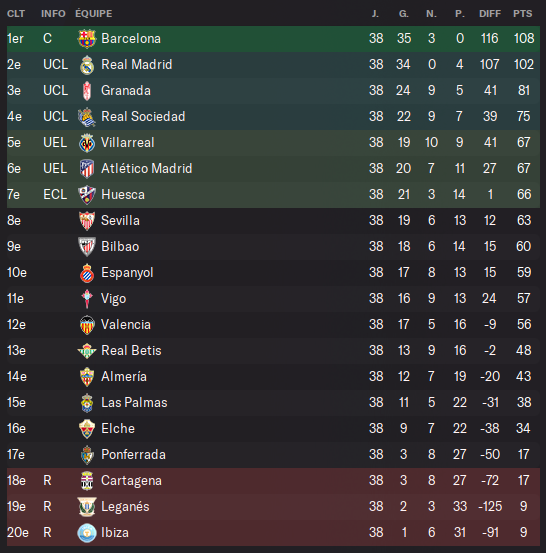Sort table by PTS column header
Screen dimensions: 546x553
(522, 14)
